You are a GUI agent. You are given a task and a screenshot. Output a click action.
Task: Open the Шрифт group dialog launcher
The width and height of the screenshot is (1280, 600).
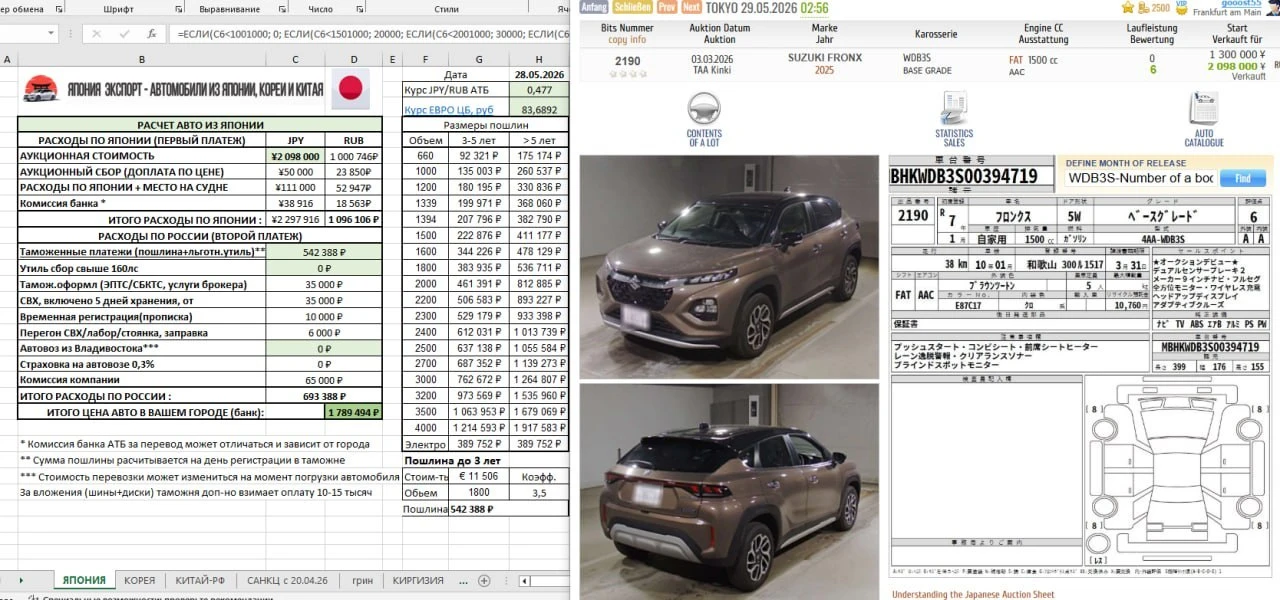pyautogui.click(x=177, y=8)
